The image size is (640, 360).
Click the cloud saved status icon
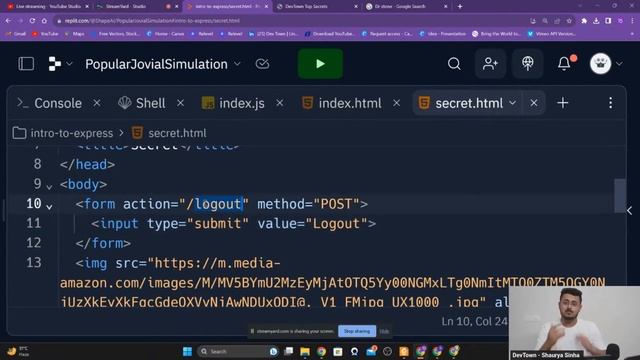point(262,64)
